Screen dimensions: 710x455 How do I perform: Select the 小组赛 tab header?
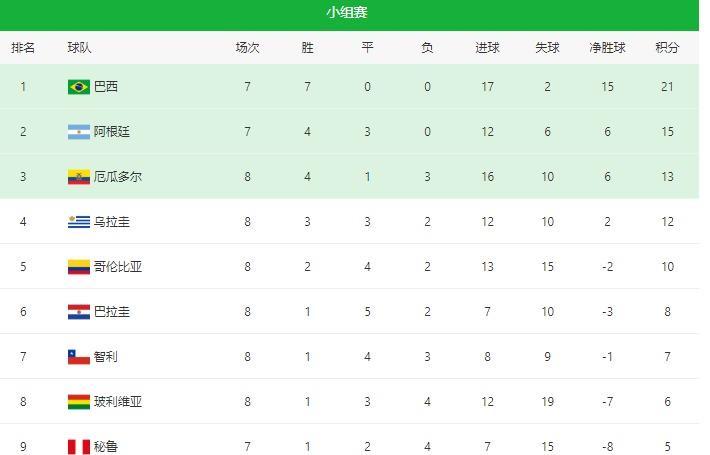347,13
